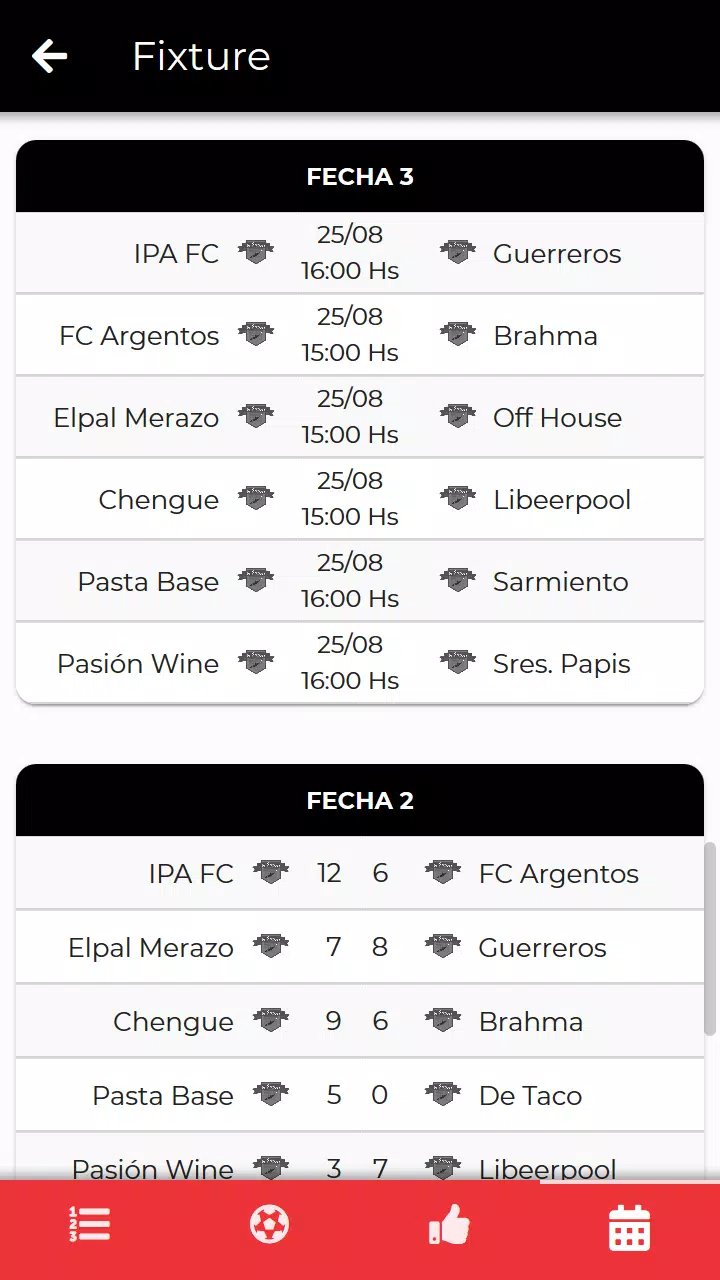The height and width of the screenshot is (1280, 720).
Task: Open the soccer ball tab
Action: pyautogui.click(x=270, y=1224)
